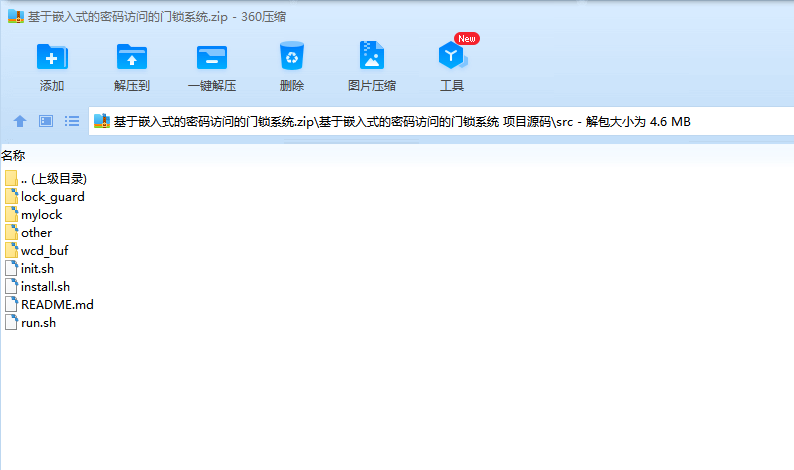Click the other folder icon

pyautogui.click(x=12, y=232)
